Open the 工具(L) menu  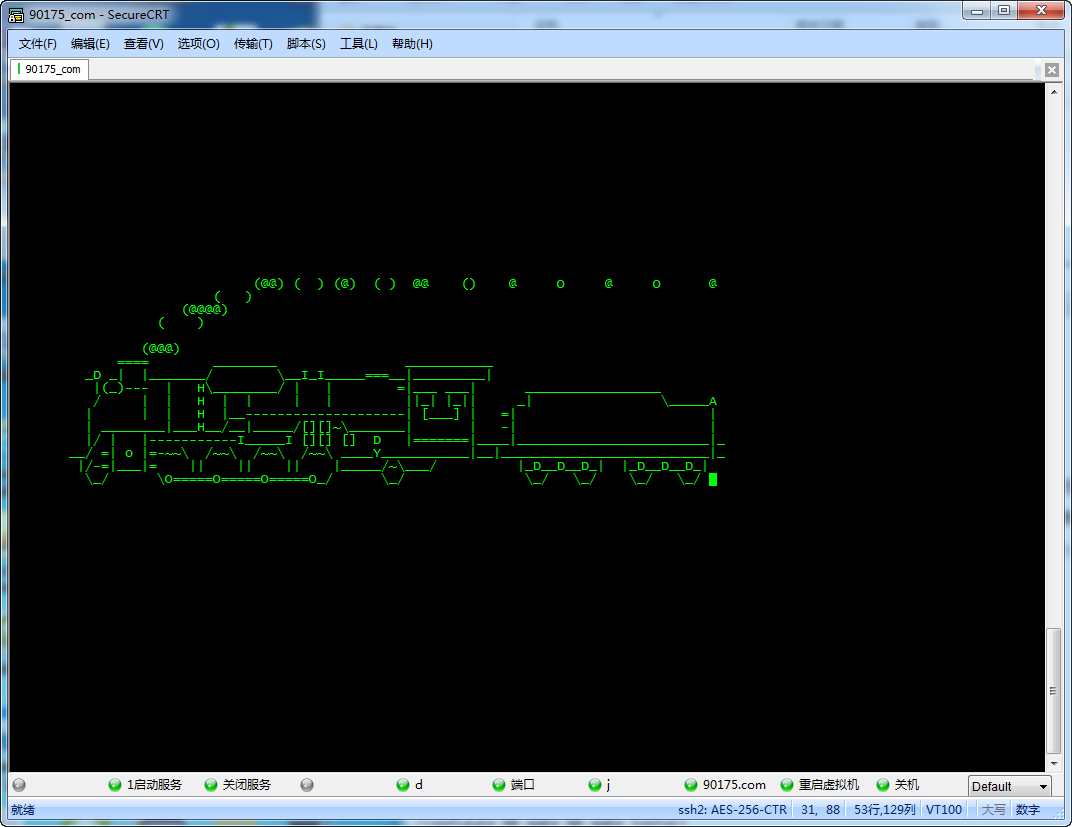coord(358,44)
